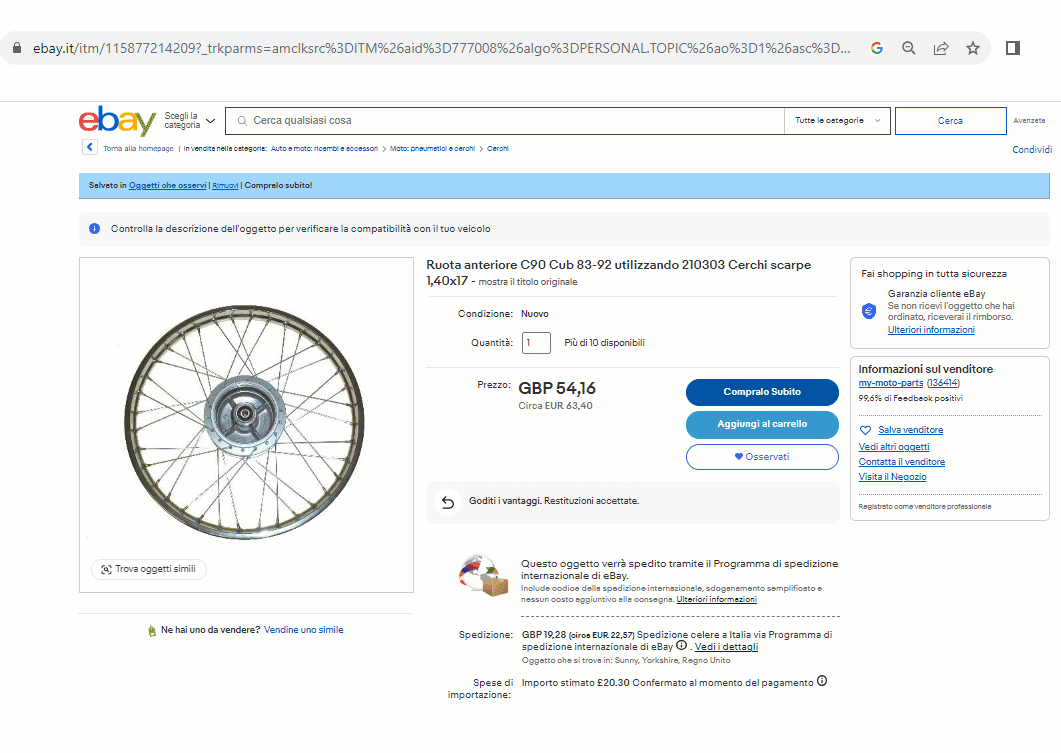
Task: Click the eBay logo
Action: point(117,121)
